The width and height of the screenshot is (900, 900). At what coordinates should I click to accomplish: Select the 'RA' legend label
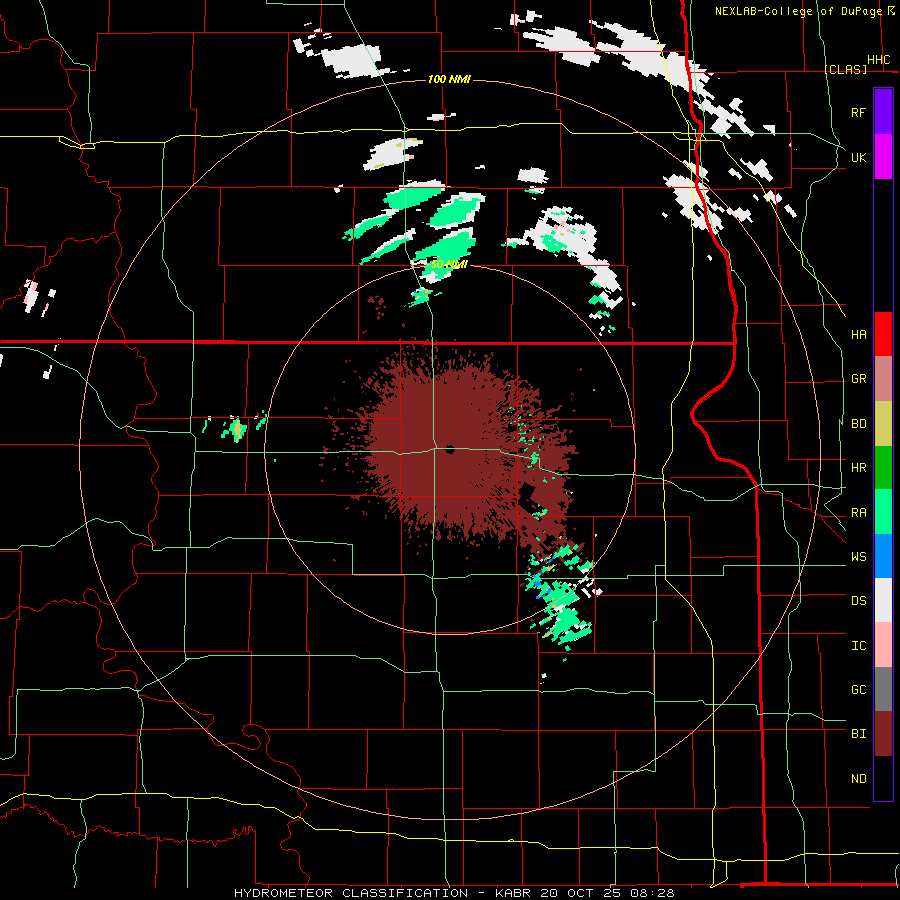(x=858, y=513)
